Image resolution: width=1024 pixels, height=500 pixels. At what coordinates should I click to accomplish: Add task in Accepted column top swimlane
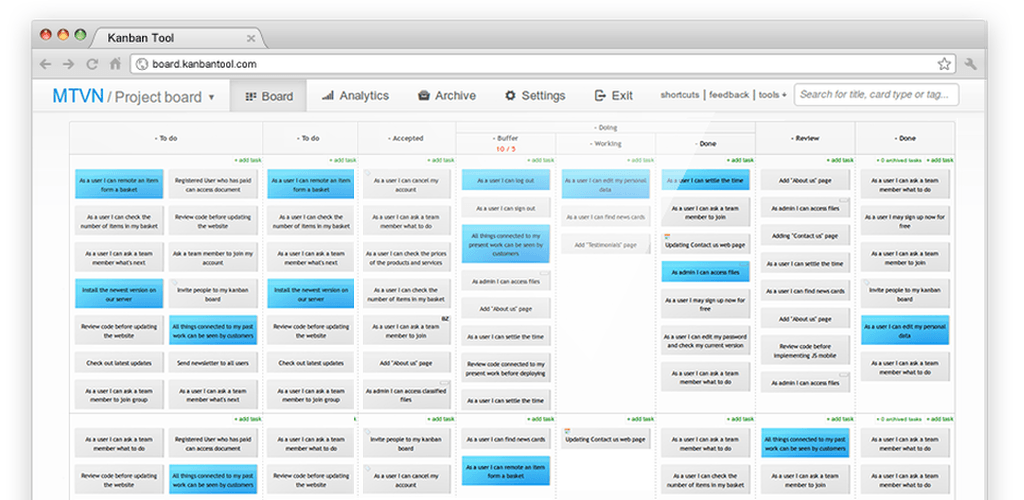pyautogui.click(x=440, y=160)
